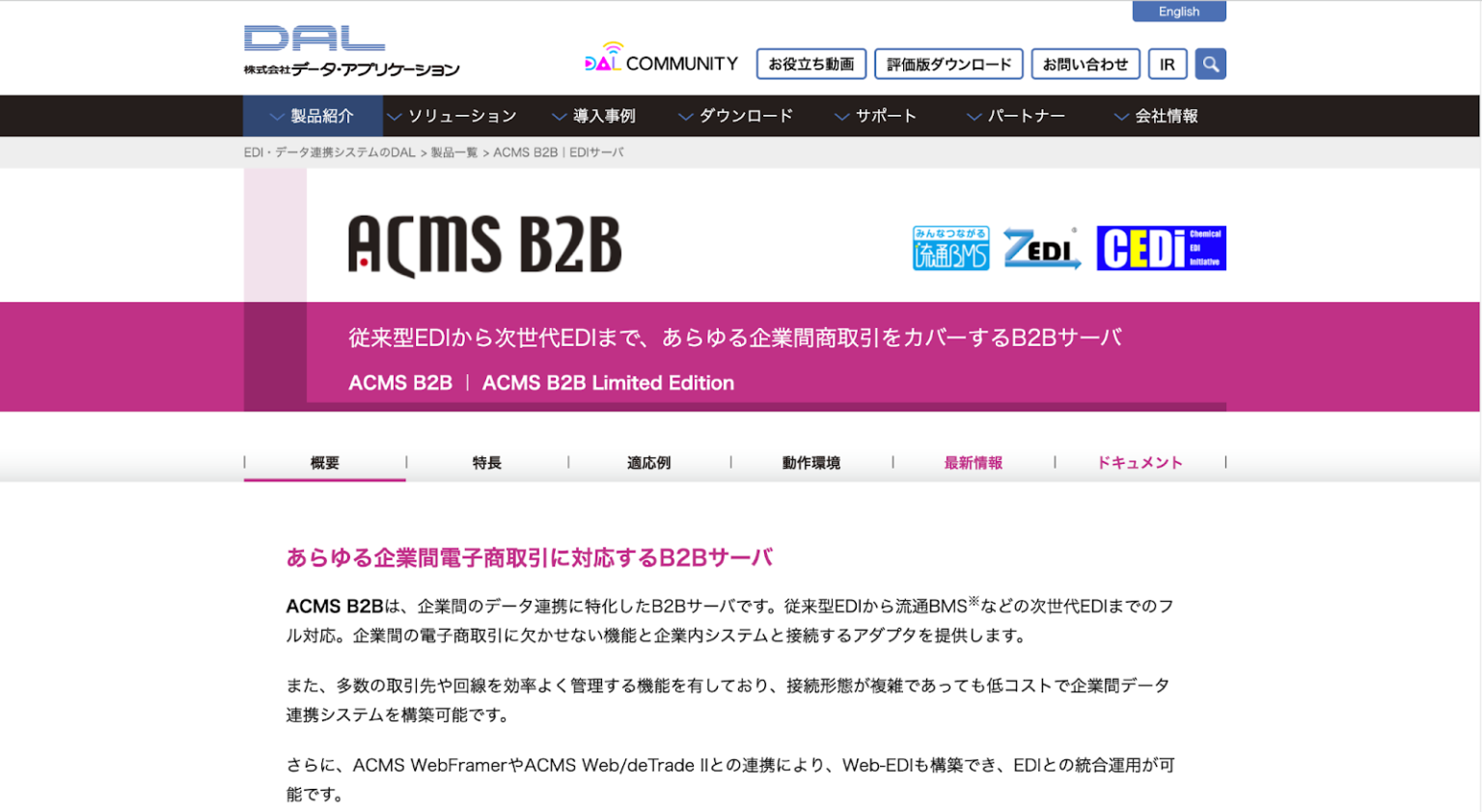Select the 動作環境 tab

(x=810, y=463)
